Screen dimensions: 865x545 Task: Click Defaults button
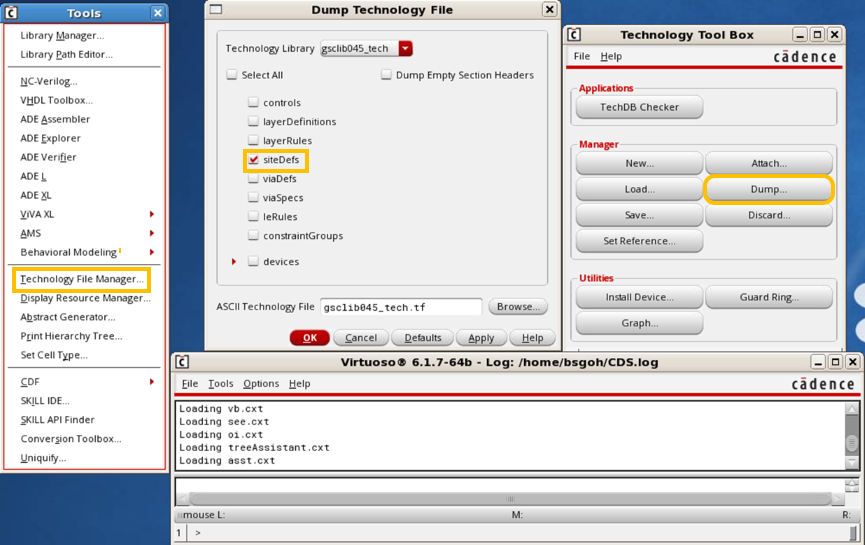tap(423, 338)
